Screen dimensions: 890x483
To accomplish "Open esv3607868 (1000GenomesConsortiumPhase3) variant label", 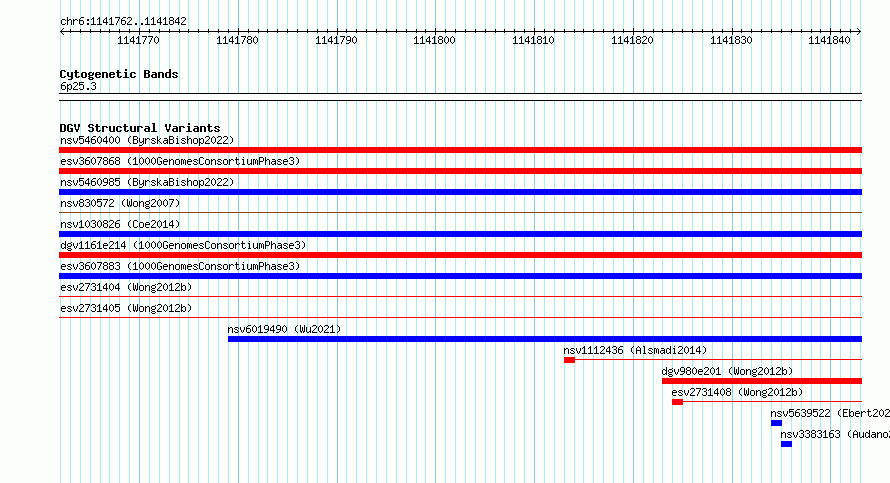I will click(180, 161).
